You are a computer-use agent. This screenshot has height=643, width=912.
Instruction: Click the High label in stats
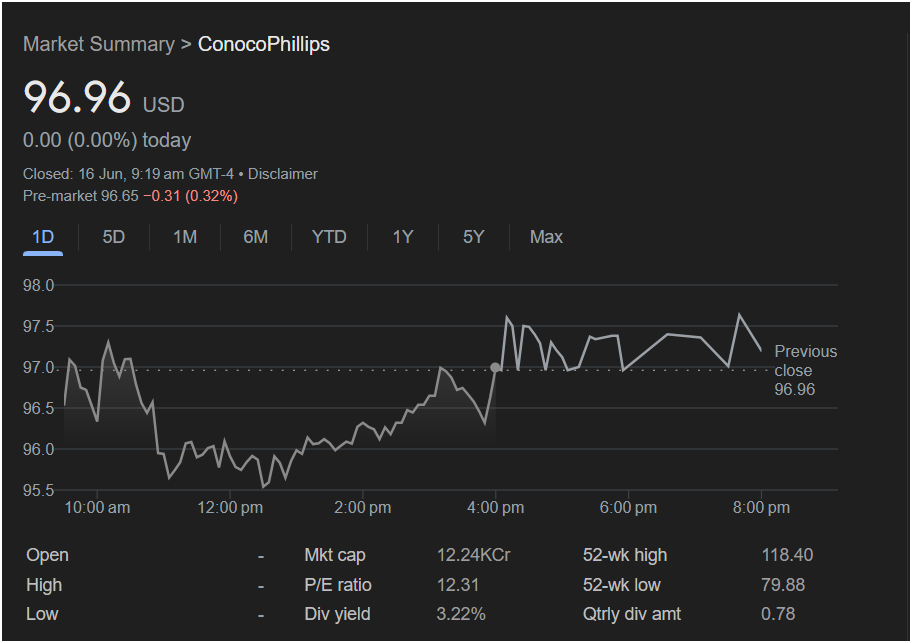click(44, 584)
